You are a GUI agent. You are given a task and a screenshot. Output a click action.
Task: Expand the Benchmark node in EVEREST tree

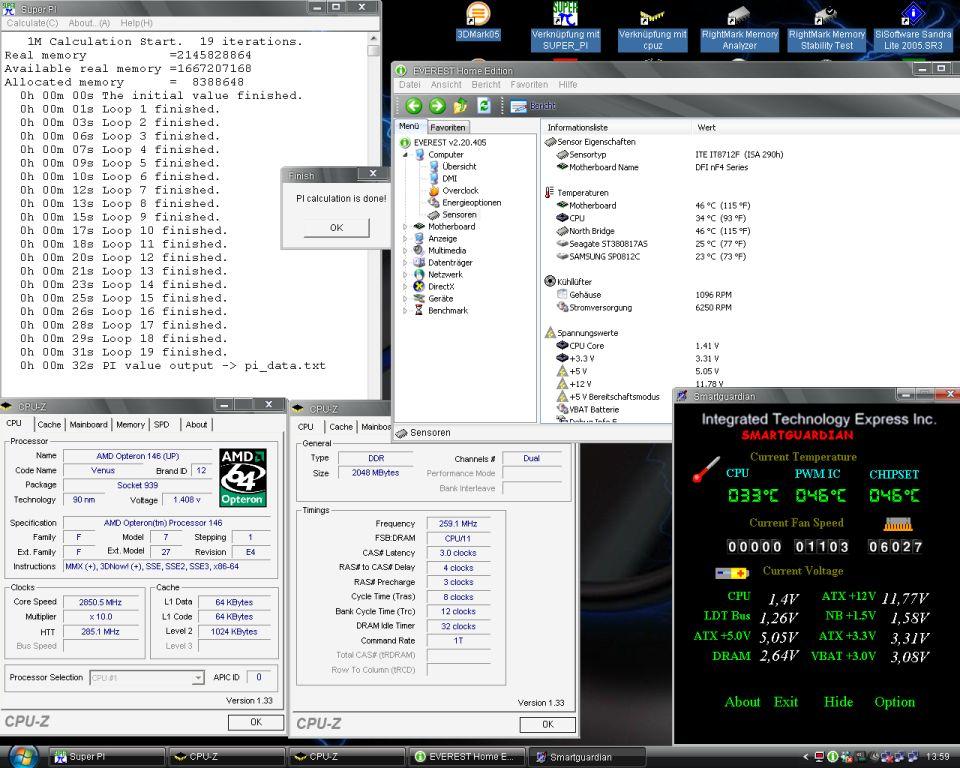(x=405, y=311)
